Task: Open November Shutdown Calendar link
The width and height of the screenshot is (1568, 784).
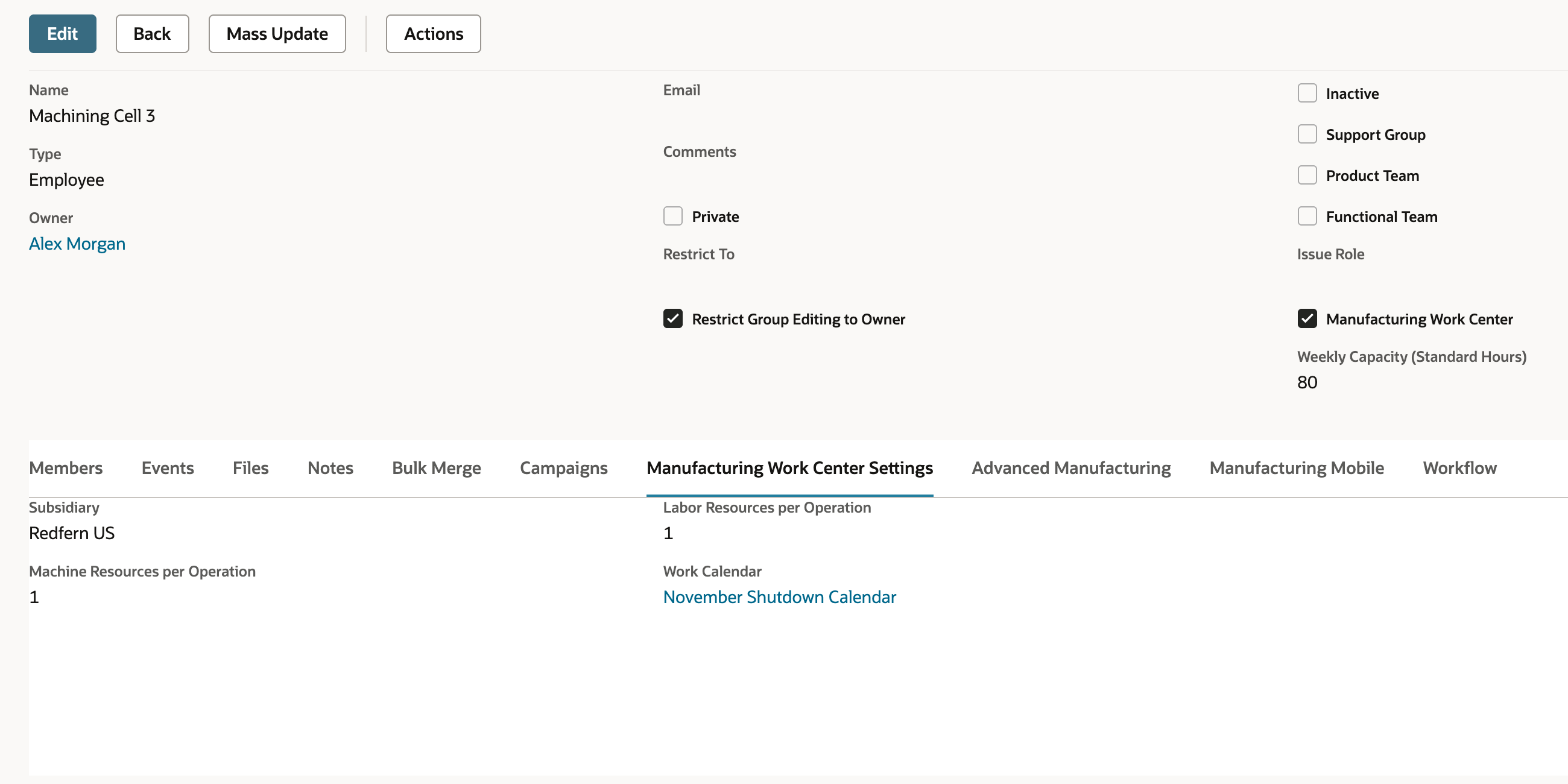Action: [x=780, y=596]
